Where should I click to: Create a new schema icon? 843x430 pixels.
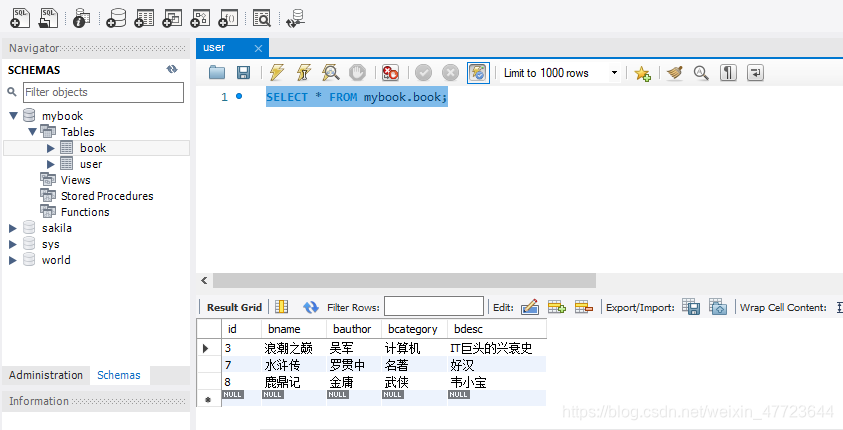(x=116, y=18)
